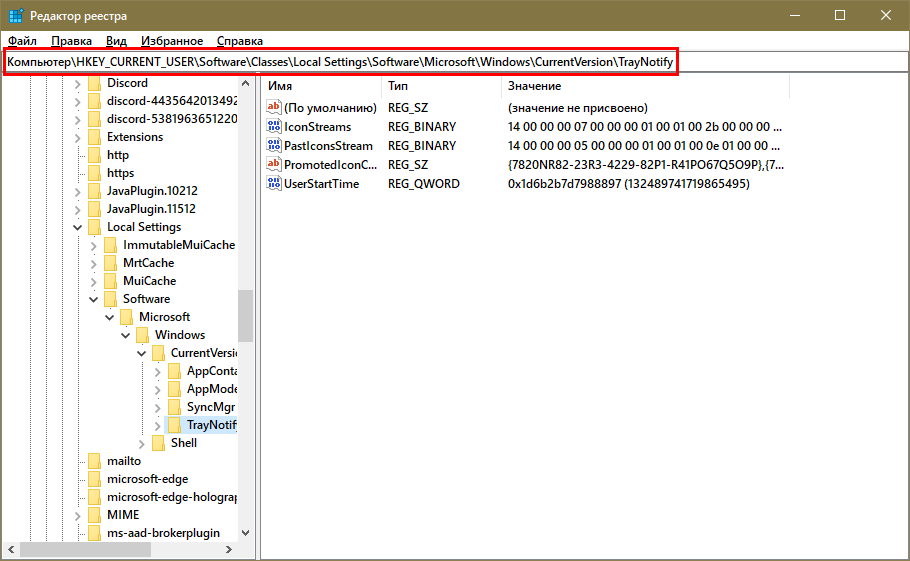Click the registry path address bar
The height and width of the screenshot is (561, 910).
coord(342,63)
